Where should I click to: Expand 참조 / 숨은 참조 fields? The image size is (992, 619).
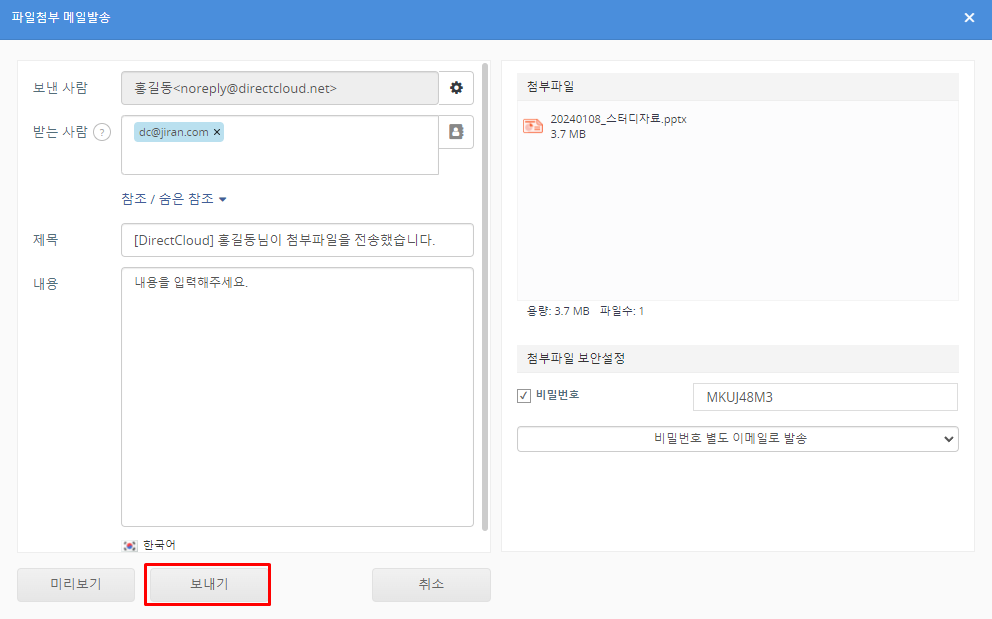click(174, 199)
